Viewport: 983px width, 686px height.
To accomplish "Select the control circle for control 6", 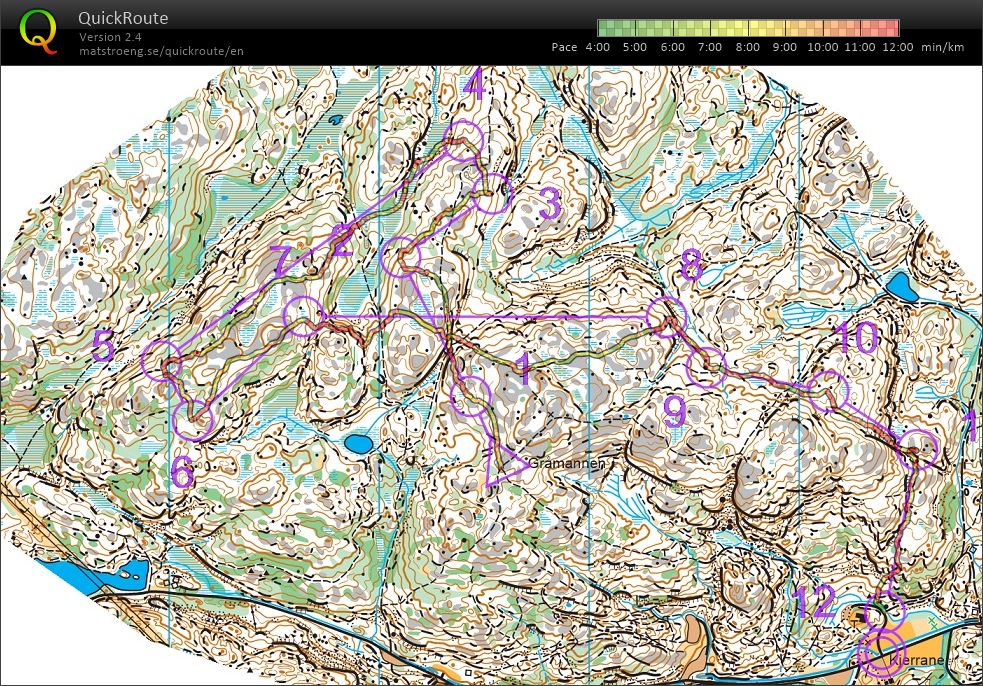I will pyautogui.click(x=193, y=420).
